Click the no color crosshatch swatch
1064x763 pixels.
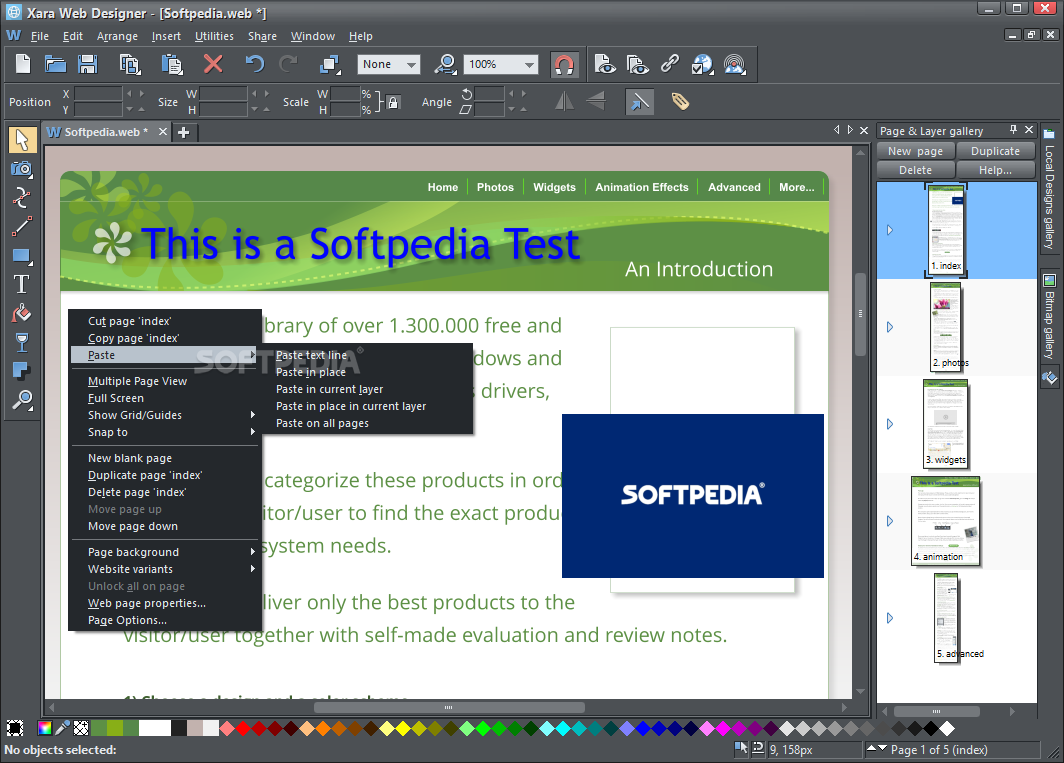coord(81,728)
